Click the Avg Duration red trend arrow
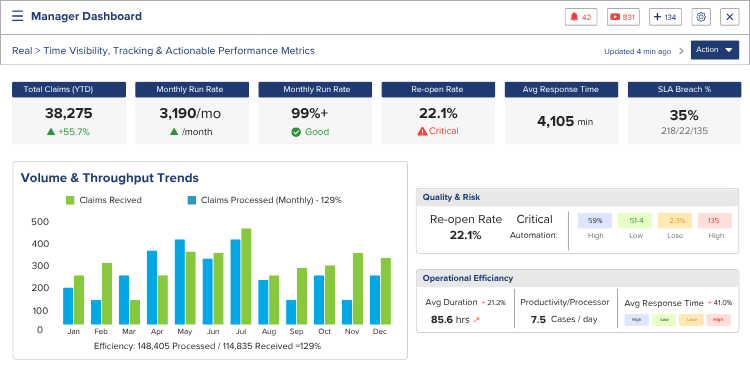This screenshot has width=750, height=370. (476, 320)
